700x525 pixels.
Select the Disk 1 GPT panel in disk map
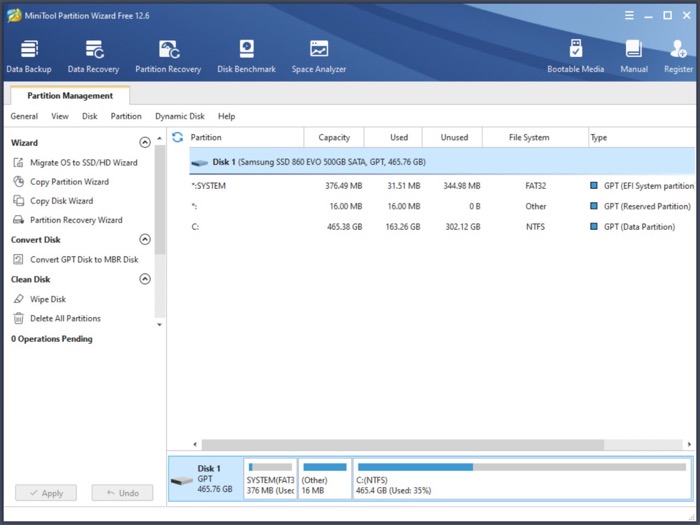tap(206, 479)
